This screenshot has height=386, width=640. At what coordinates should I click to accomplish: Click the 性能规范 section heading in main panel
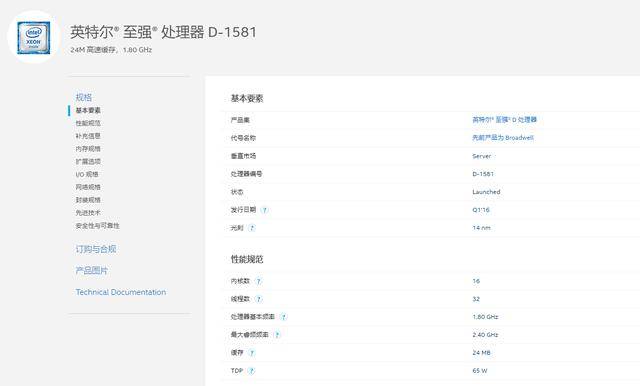pos(247,259)
